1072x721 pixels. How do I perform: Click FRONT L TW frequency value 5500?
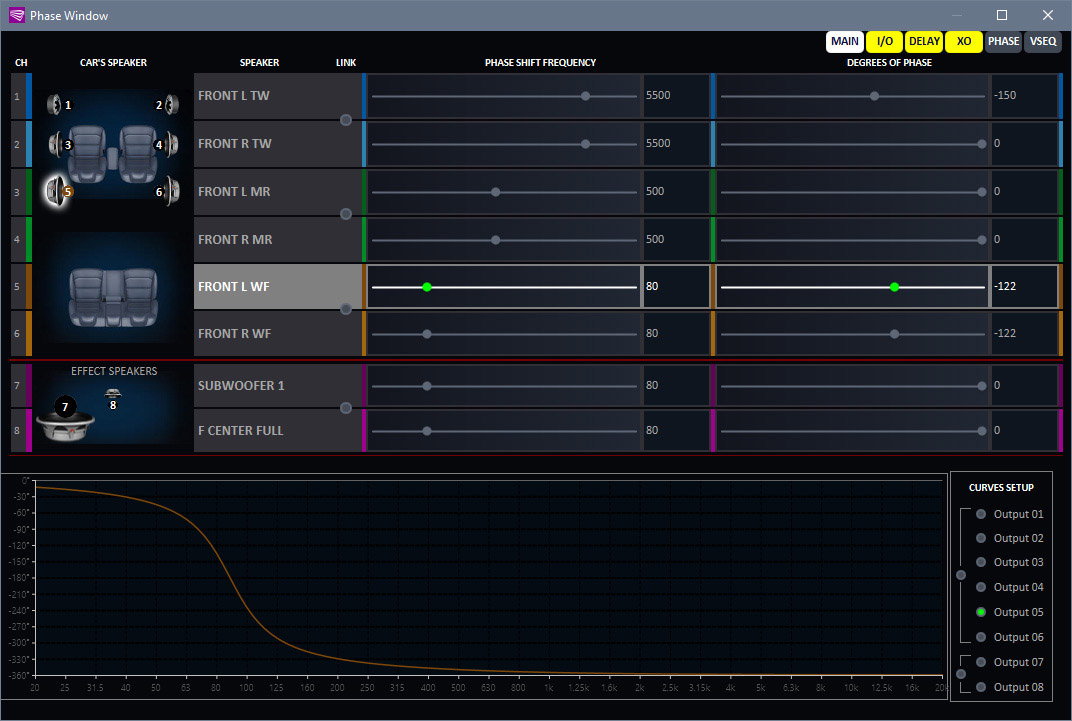(x=658, y=96)
